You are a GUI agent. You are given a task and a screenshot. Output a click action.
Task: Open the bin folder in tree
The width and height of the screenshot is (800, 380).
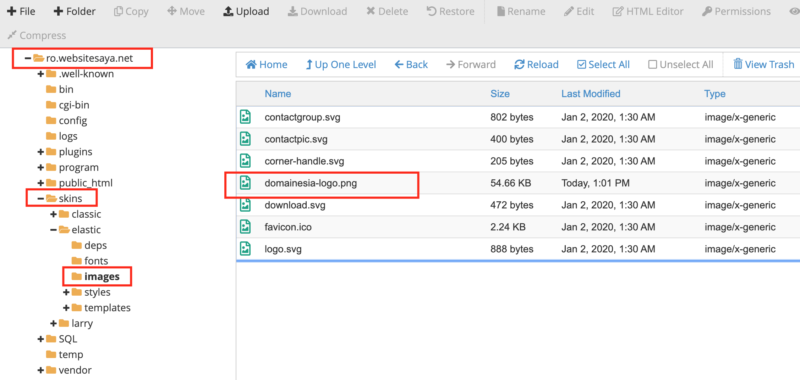(60, 90)
